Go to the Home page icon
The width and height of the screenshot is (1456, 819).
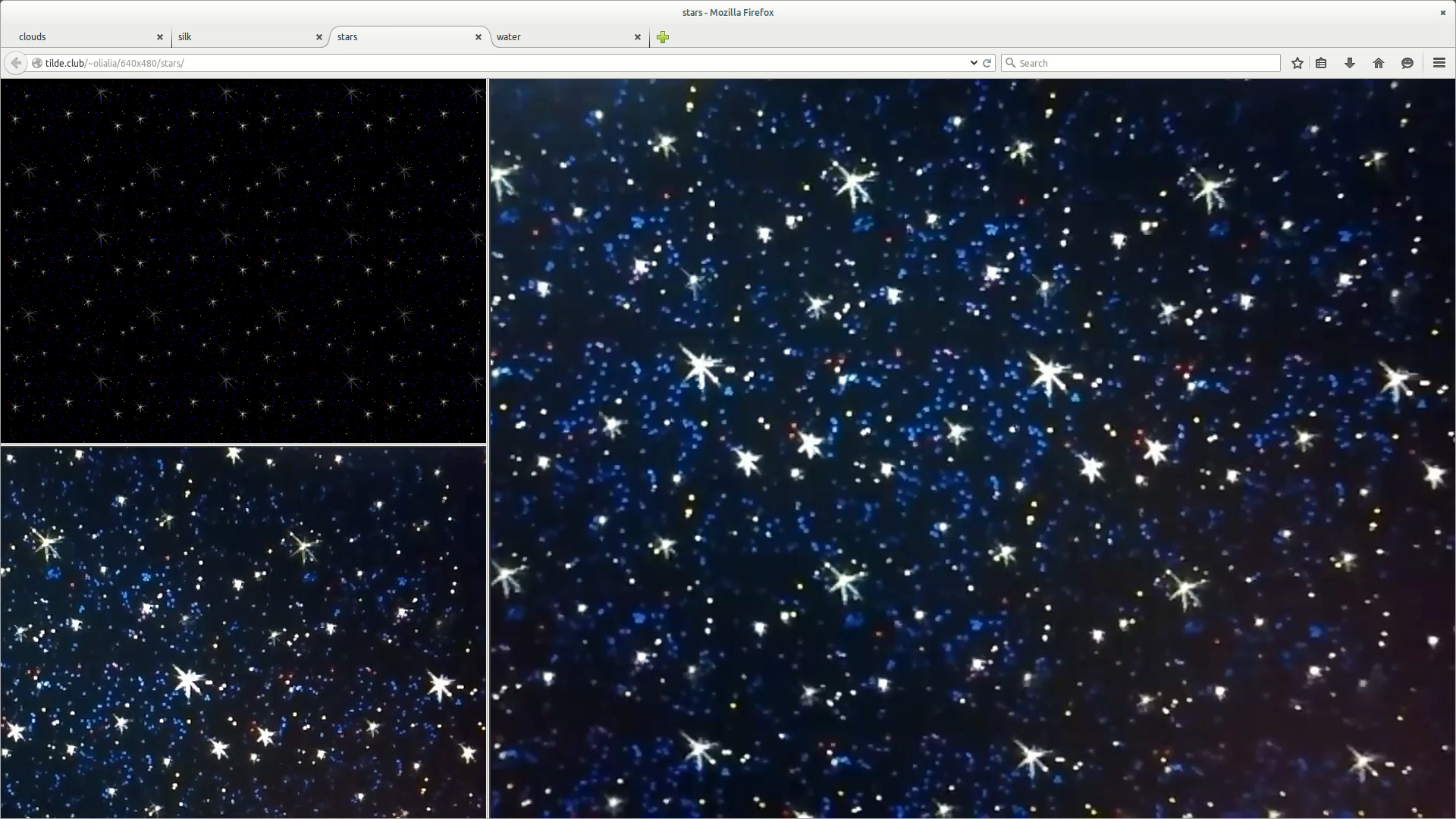pos(1379,63)
